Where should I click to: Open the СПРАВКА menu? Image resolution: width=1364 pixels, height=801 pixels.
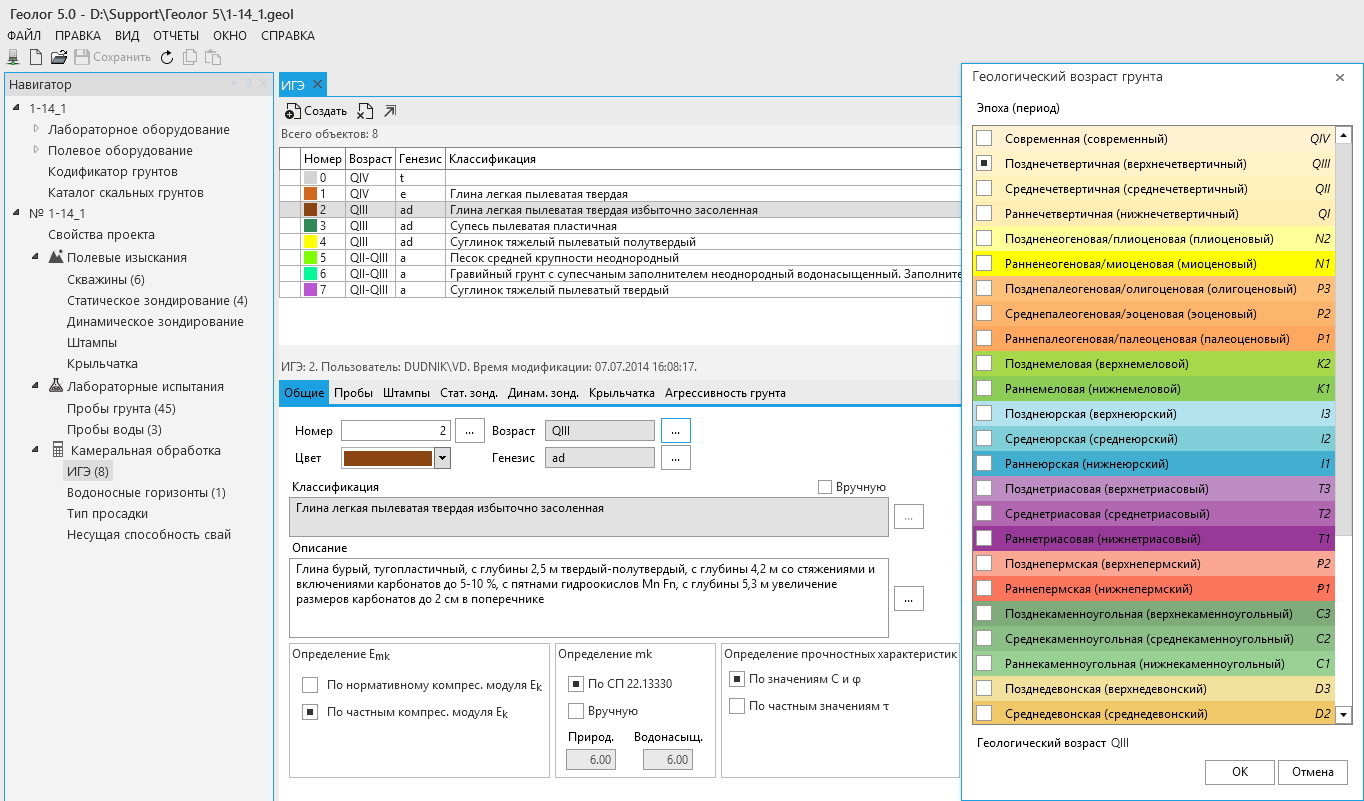pyautogui.click(x=288, y=35)
